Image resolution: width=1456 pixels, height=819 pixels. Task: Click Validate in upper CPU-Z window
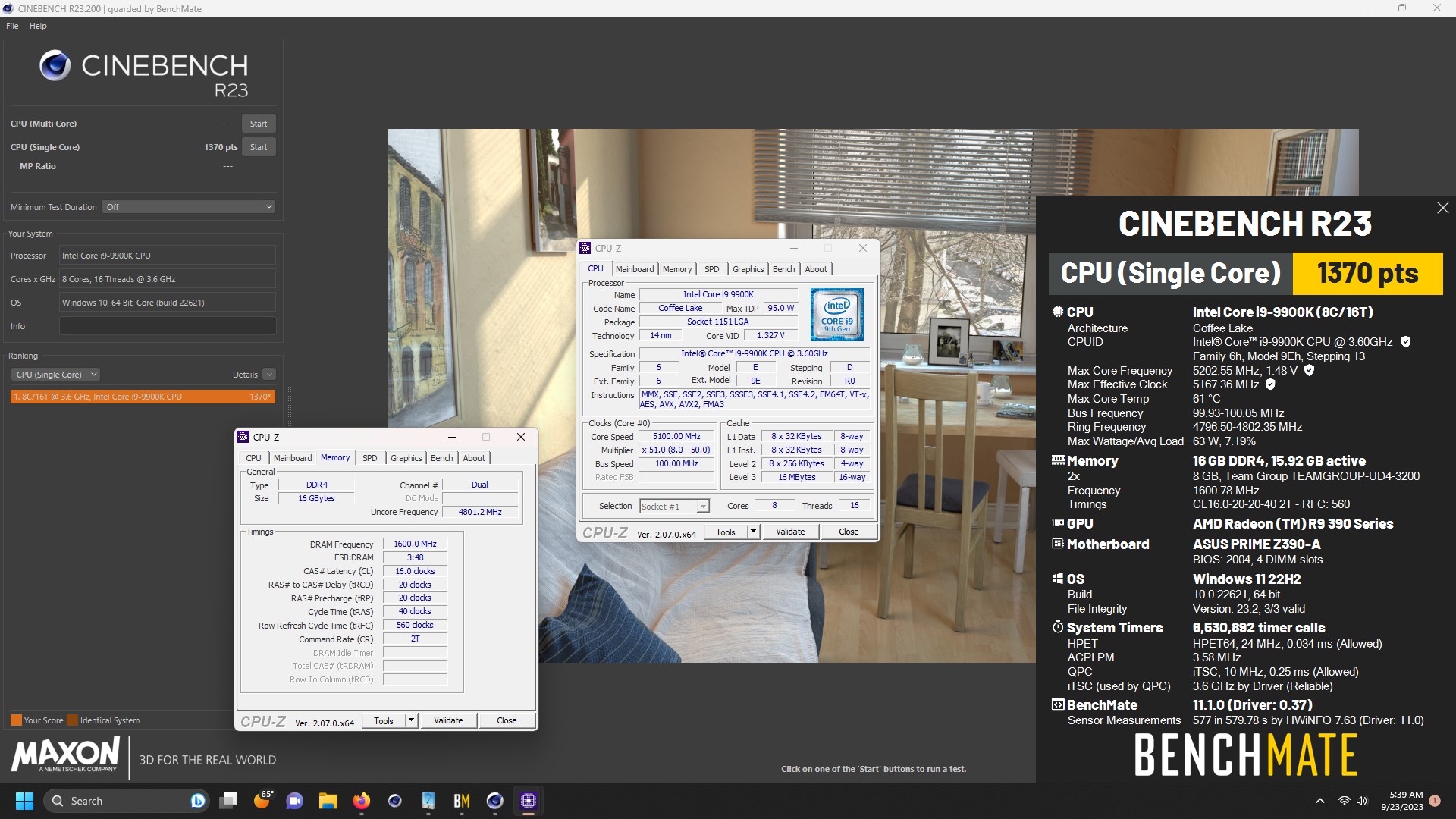pyautogui.click(x=790, y=532)
